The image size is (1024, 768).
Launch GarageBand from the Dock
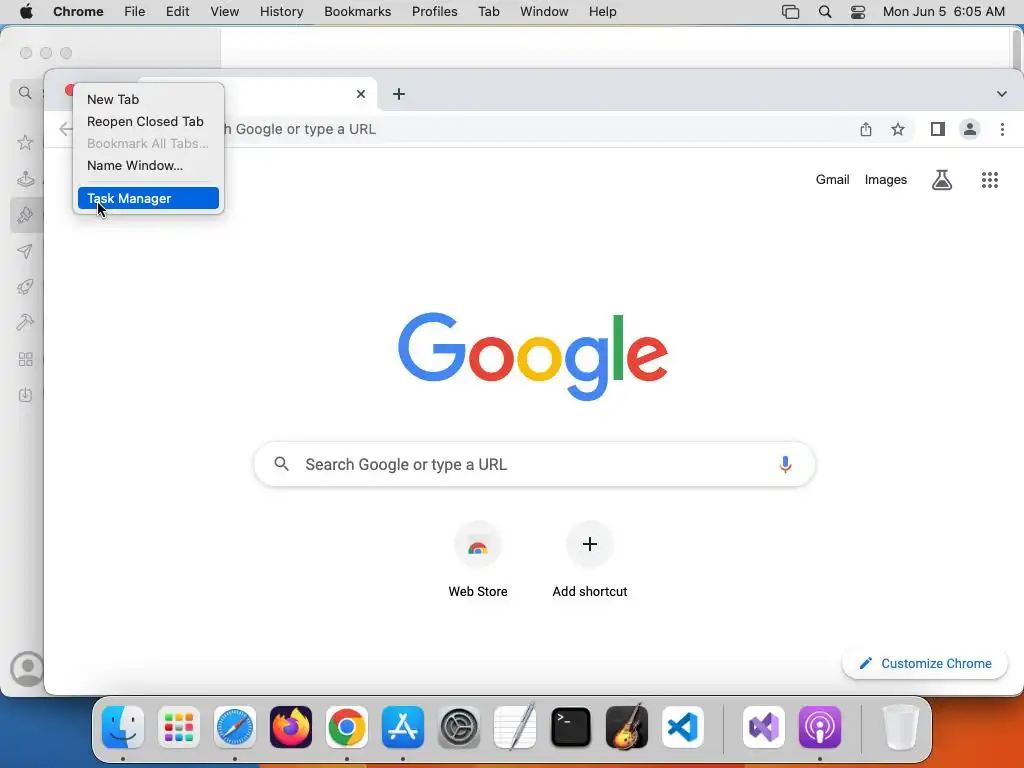(626, 727)
